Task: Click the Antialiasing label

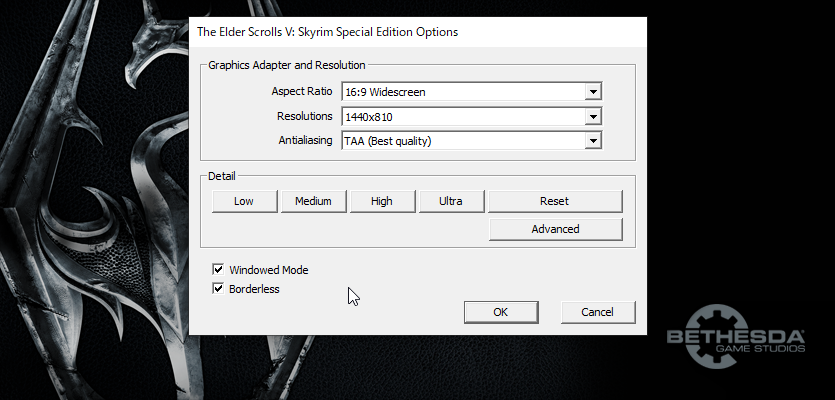Action: [306, 141]
